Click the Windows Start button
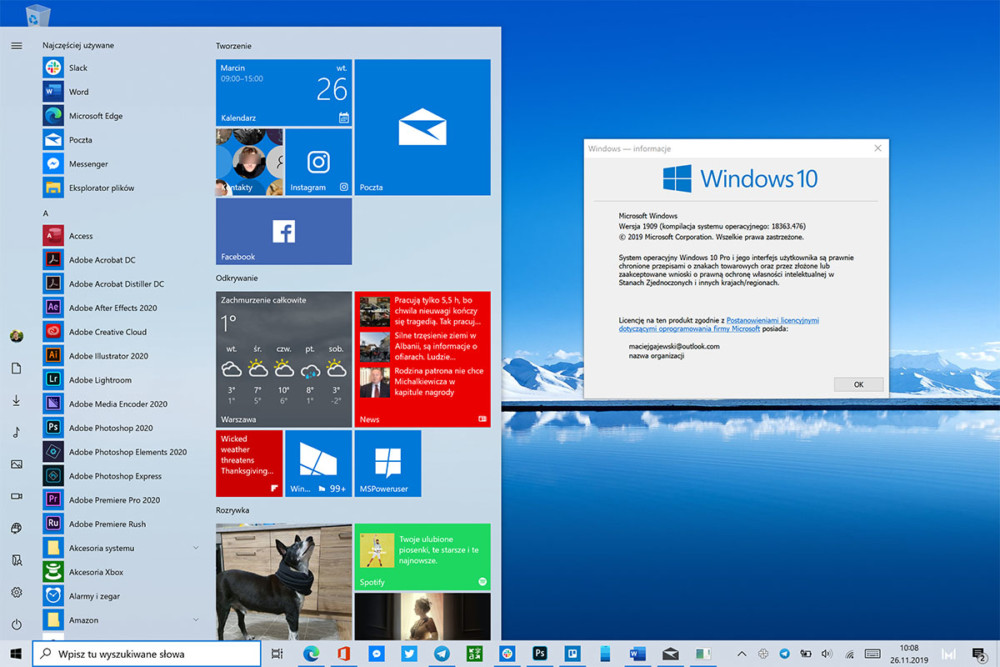The image size is (1000, 667). tap(16, 654)
